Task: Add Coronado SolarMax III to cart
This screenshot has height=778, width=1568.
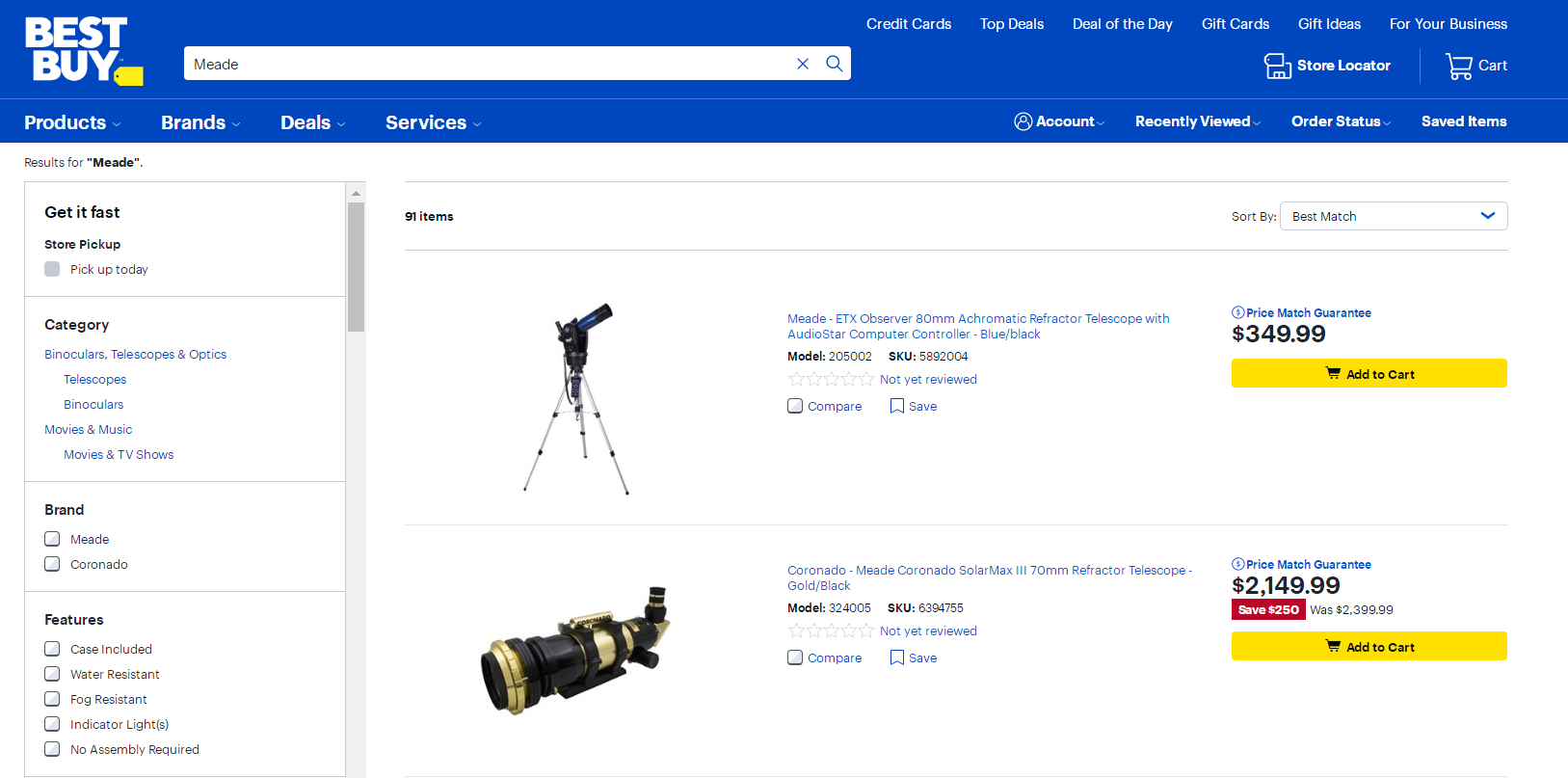Action: point(1369,646)
